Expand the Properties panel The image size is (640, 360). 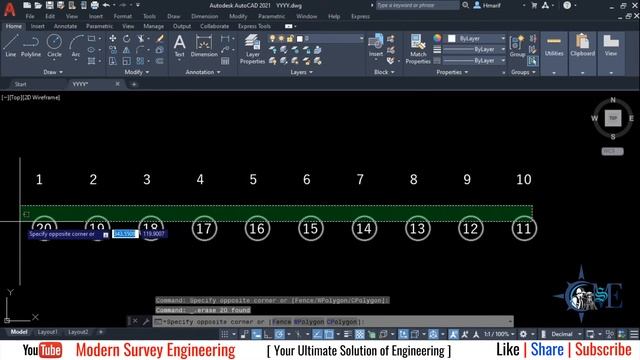click(452, 72)
